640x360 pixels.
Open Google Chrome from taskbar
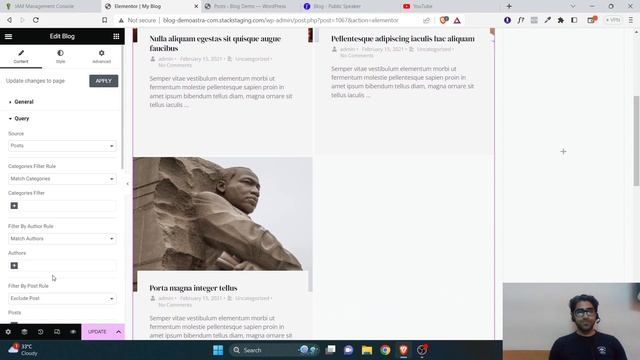click(x=385, y=350)
